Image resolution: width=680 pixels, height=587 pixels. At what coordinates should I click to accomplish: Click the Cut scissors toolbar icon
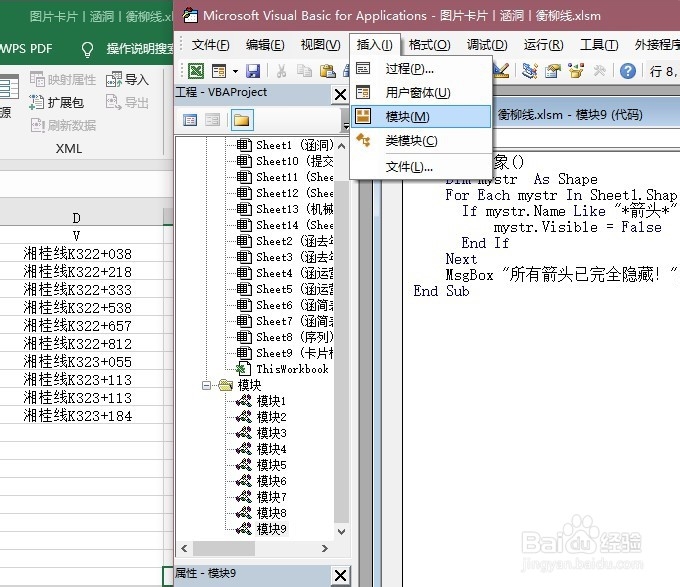[281, 71]
